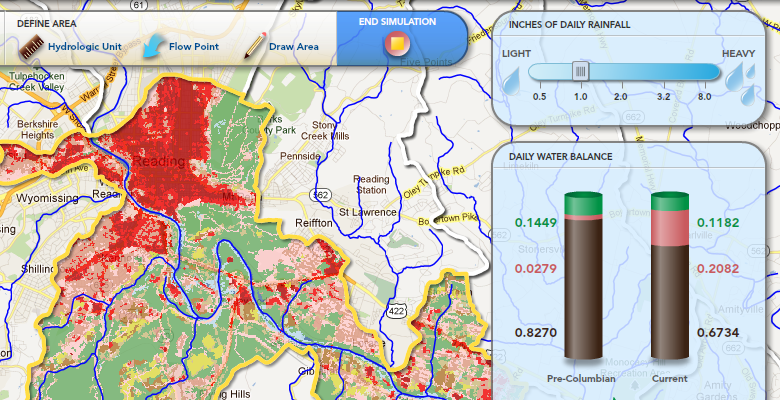Click the Pennside map label
The image size is (780, 400).
300,156
